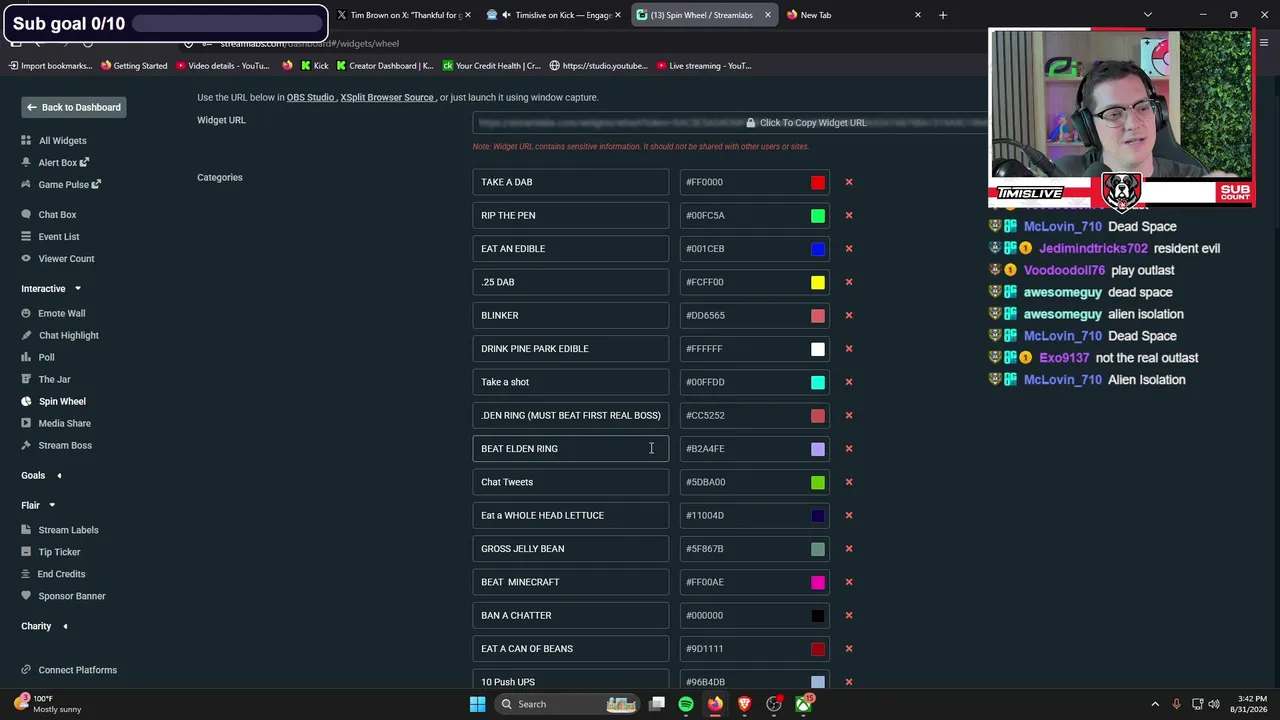The image size is (1280, 720).
Task: Delete the Chat Tweets category
Action: tap(849, 482)
